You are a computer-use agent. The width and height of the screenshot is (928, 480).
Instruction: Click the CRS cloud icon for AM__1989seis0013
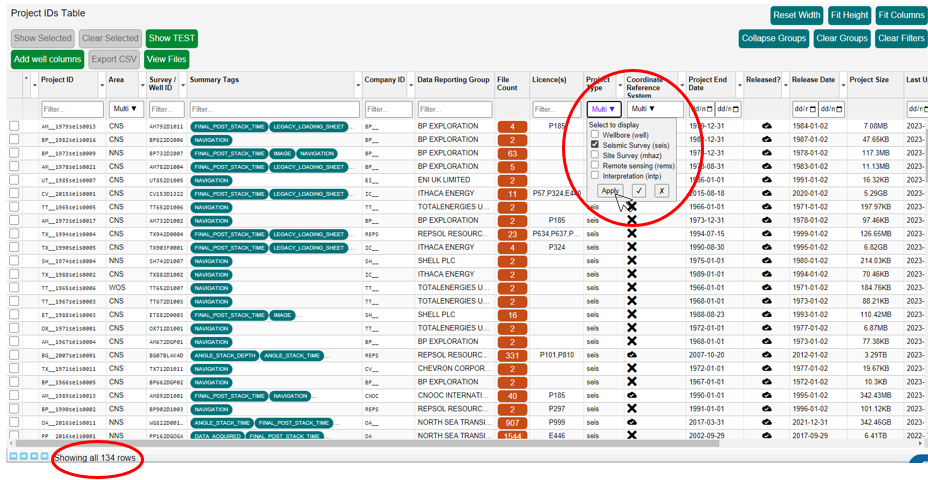coord(631,395)
